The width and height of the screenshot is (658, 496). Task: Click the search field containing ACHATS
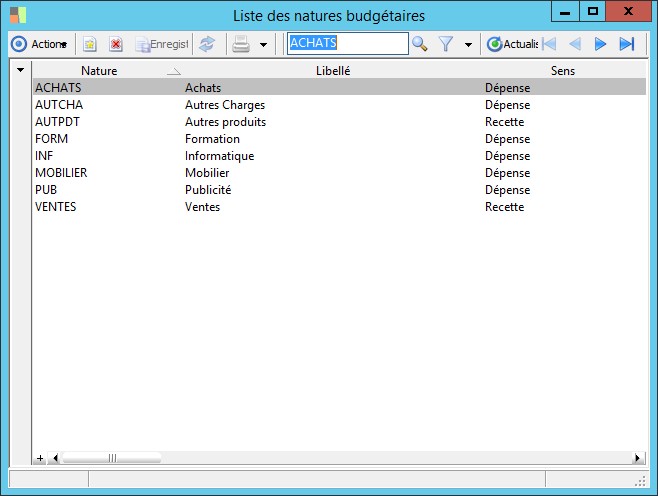click(x=347, y=43)
